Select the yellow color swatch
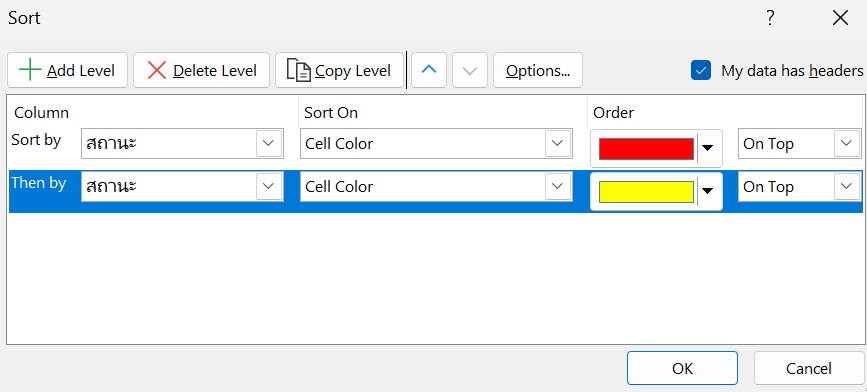Image resolution: width=867 pixels, height=392 pixels. pyautogui.click(x=646, y=192)
